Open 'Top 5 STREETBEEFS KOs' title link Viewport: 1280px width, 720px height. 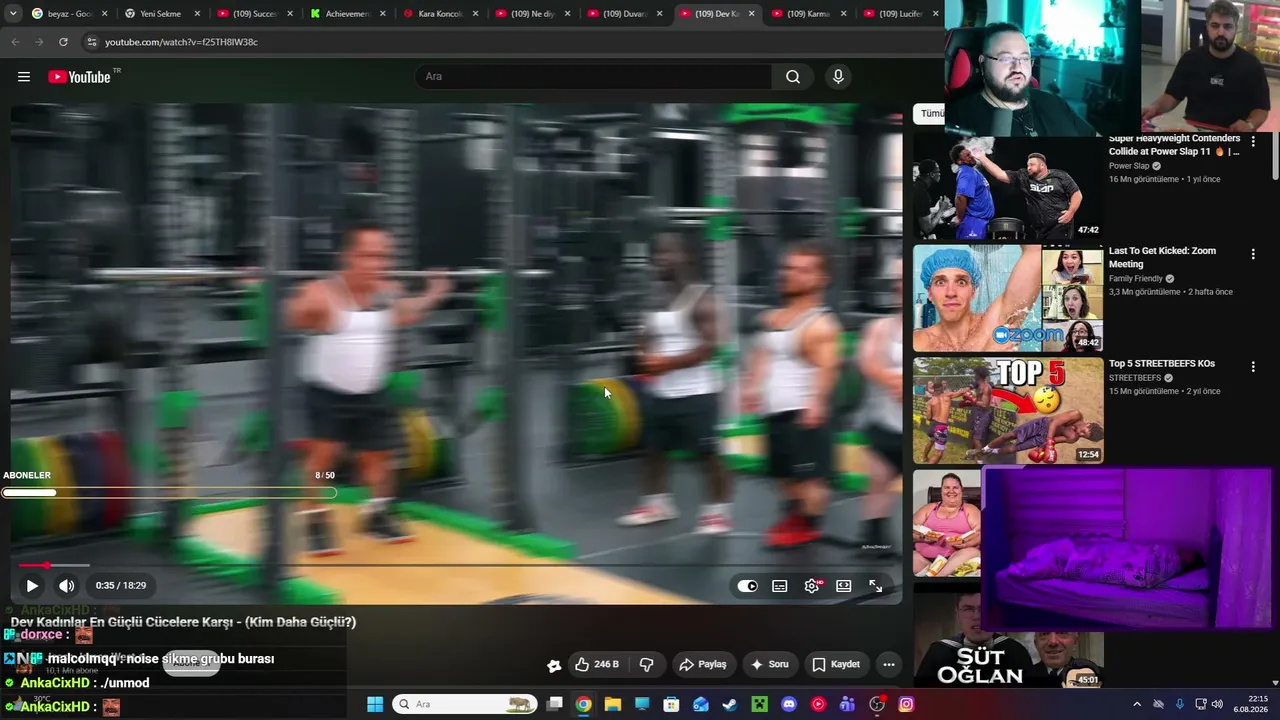[1162, 364]
